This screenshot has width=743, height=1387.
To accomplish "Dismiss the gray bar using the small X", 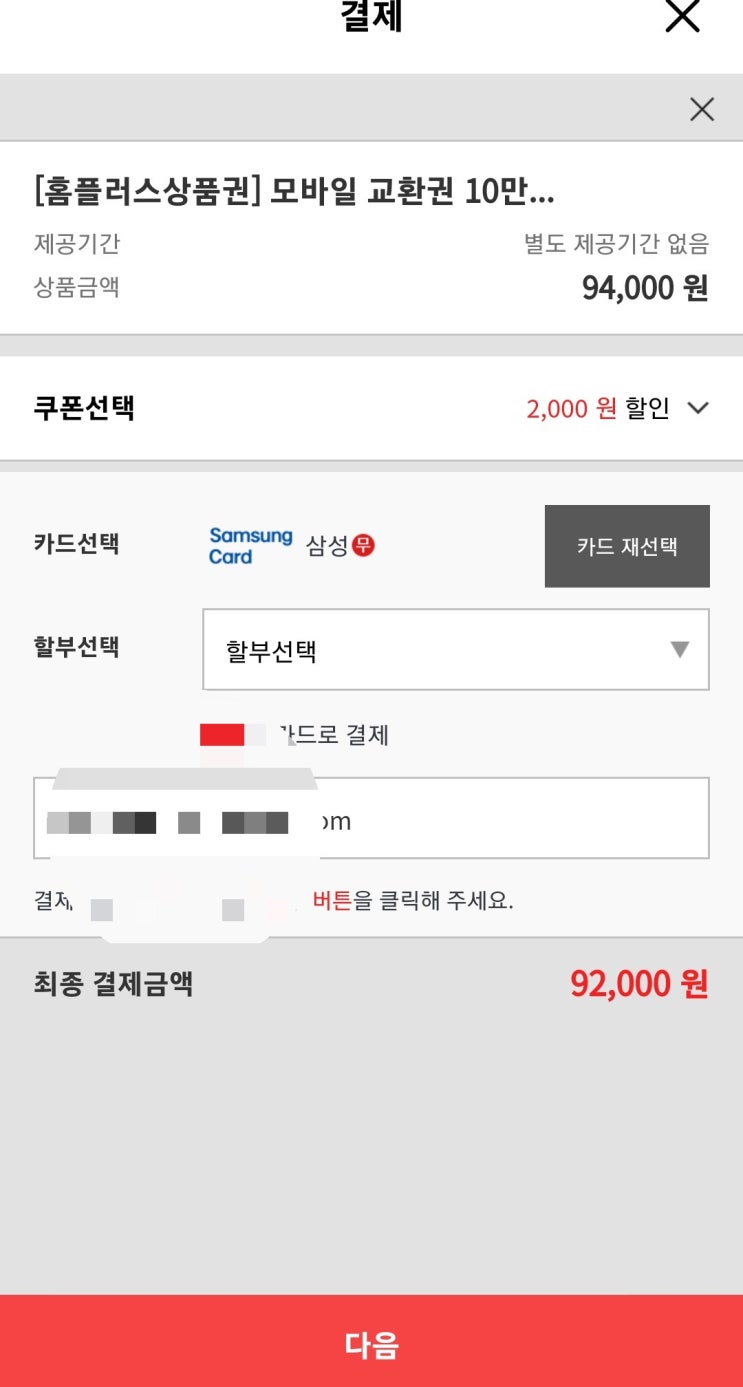I will 702,109.
